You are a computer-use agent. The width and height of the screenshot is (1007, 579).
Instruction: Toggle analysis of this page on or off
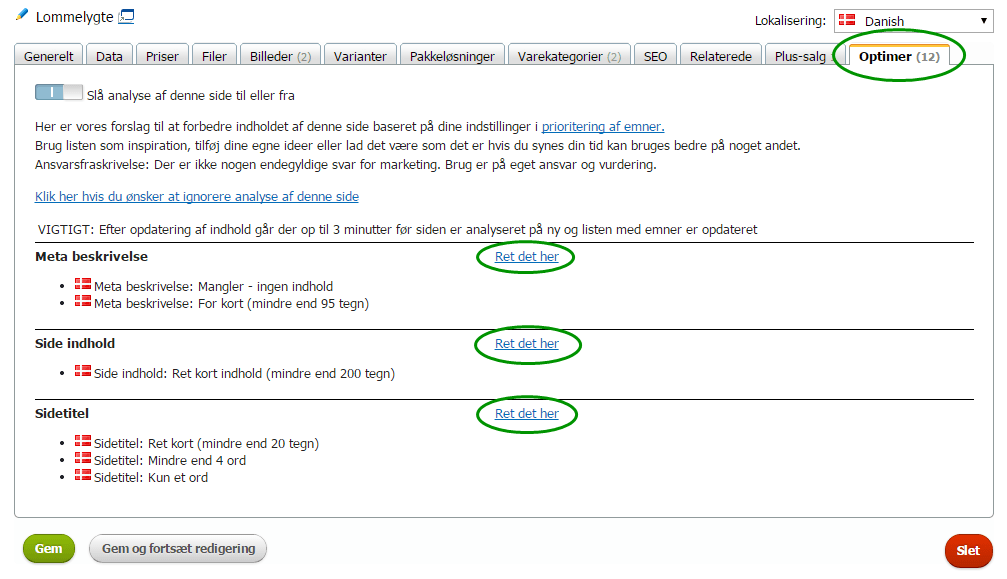58,92
